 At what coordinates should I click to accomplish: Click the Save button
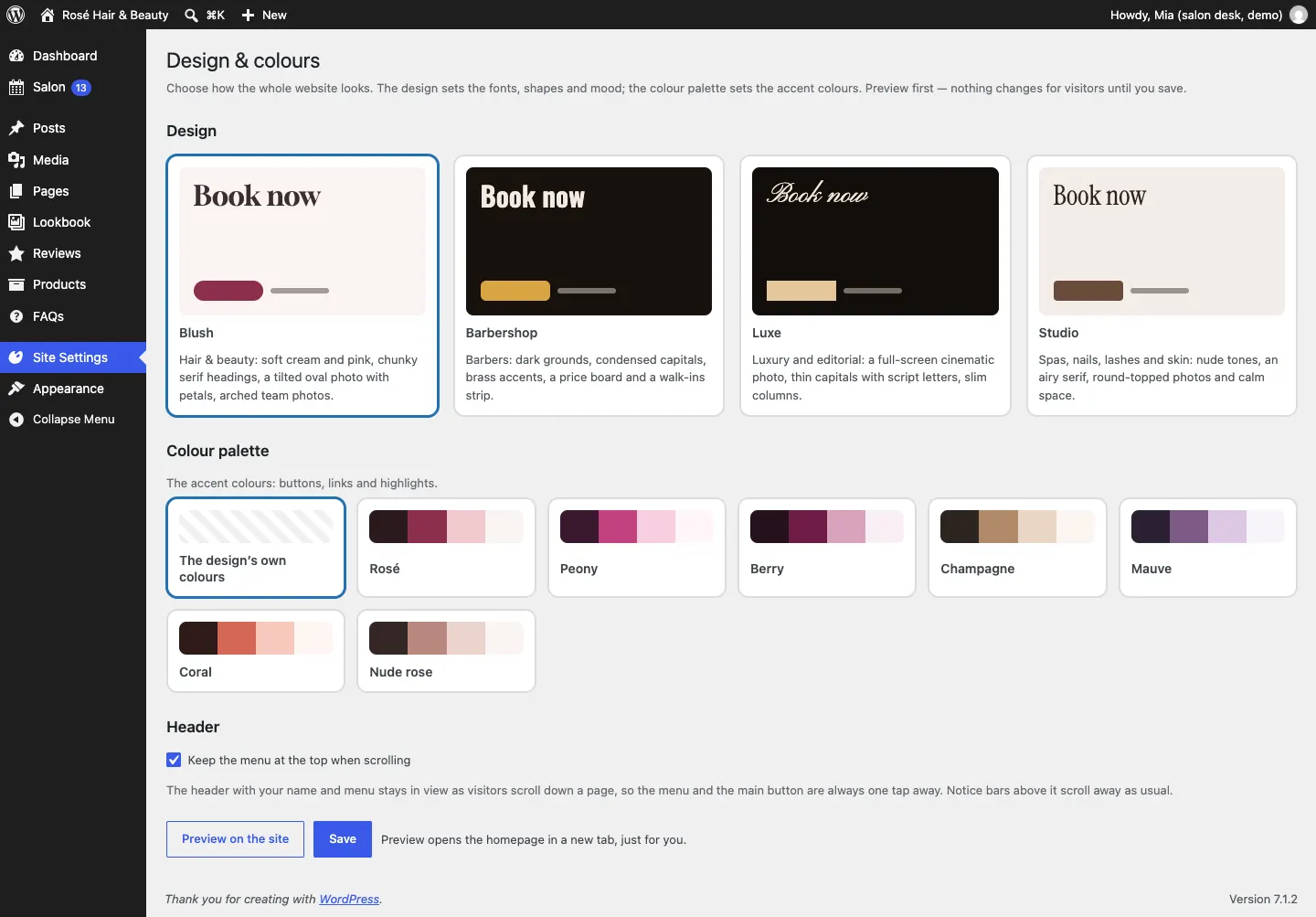[343, 839]
